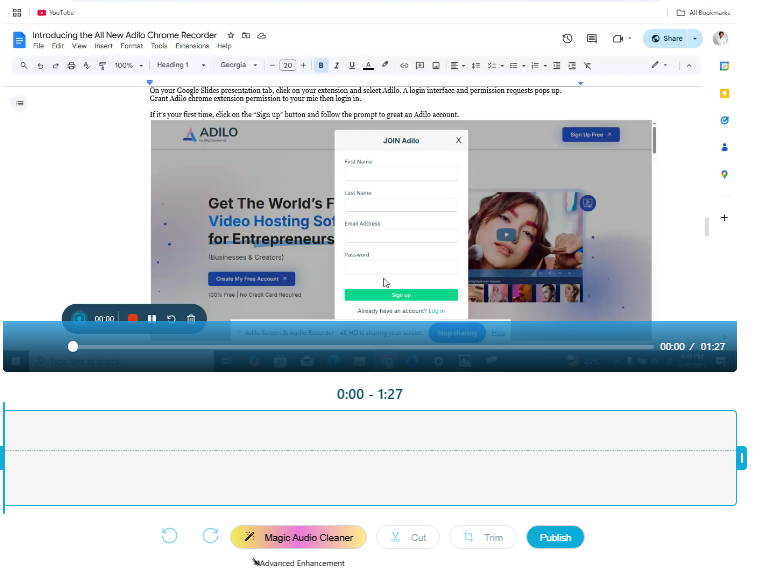This screenshot has width=774, height=584.
Task: Toggle italic formatting
Action: pyautogui.click(x=337, y=65)
